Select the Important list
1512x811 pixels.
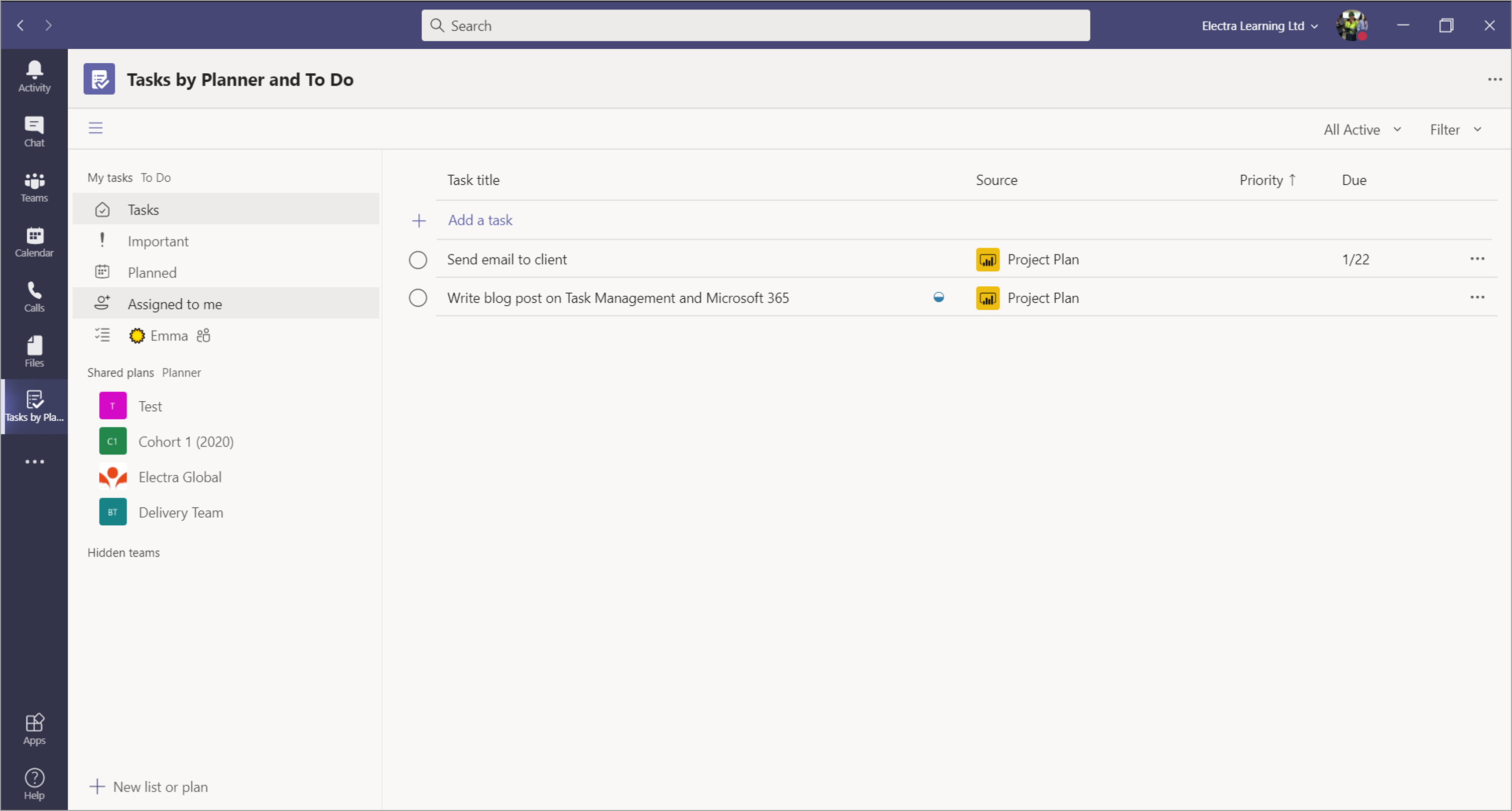158,241
